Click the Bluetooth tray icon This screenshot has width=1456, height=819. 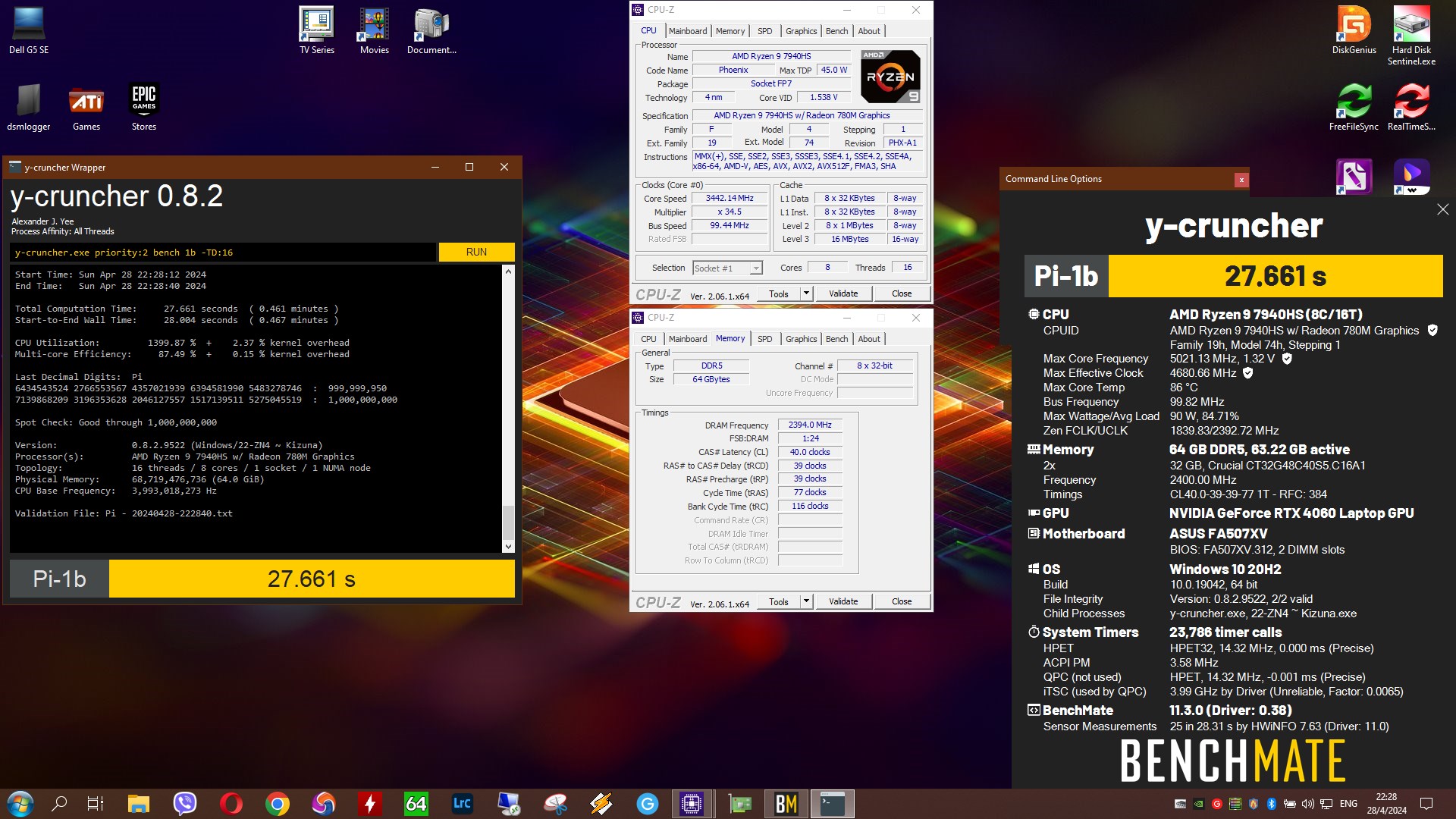point(1272,804)
